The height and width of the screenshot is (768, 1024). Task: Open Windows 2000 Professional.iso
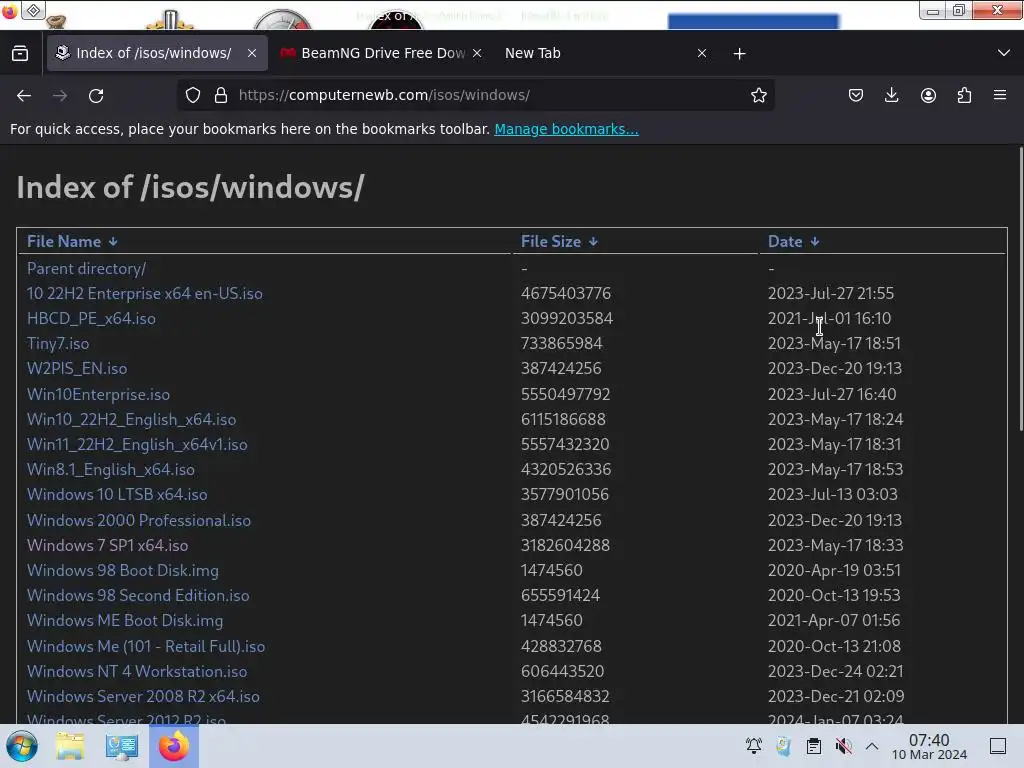tap(138, 520)
